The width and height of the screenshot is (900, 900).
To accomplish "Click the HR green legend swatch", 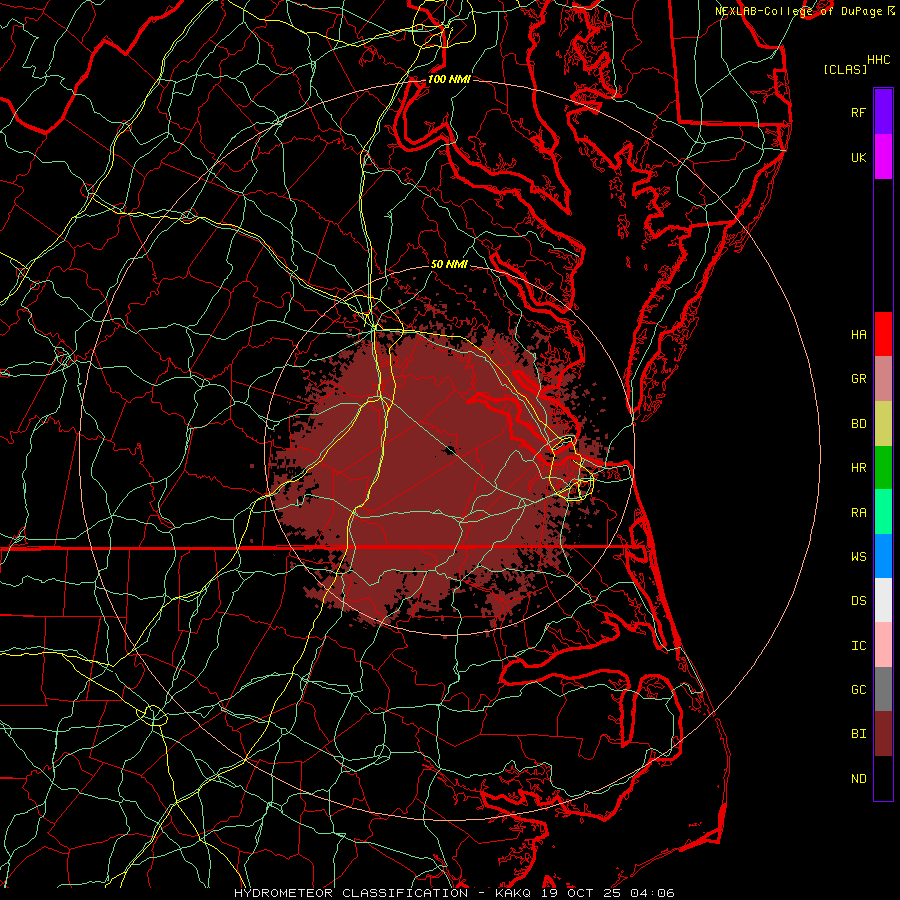I will tap(883, 468).
